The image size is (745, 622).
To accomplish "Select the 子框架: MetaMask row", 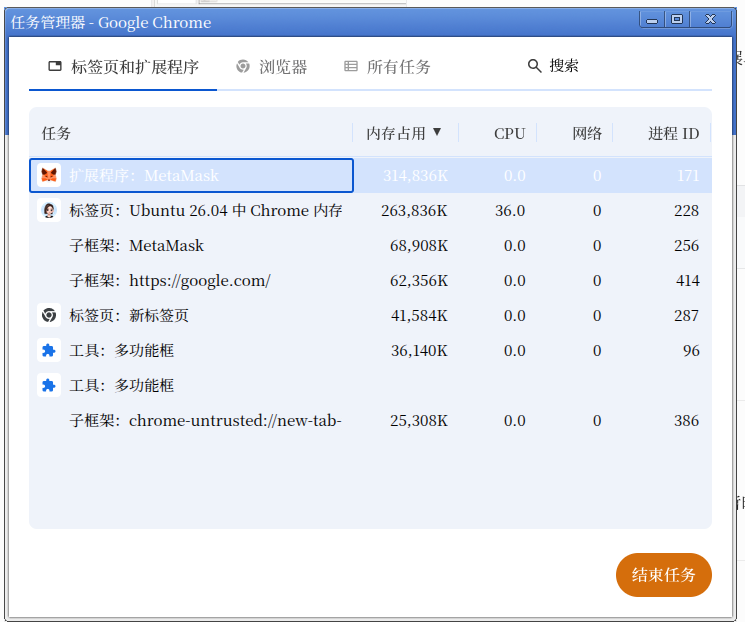I will [x=371, y=246].
